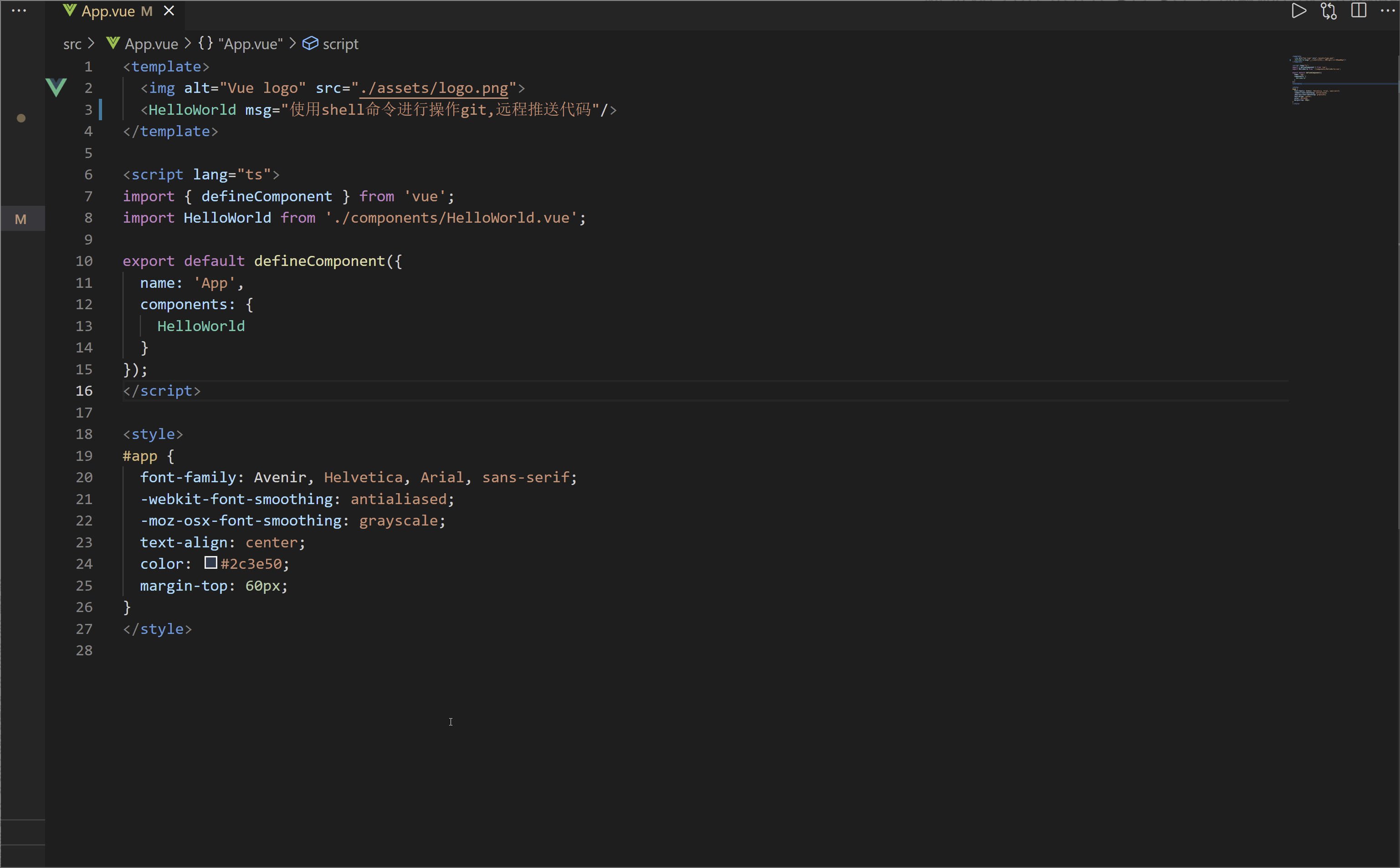Click the cube icon in the script breadcrumb
Viewport: 1400px width, 868px height.
pyautogui.click(x=310, y=44)
